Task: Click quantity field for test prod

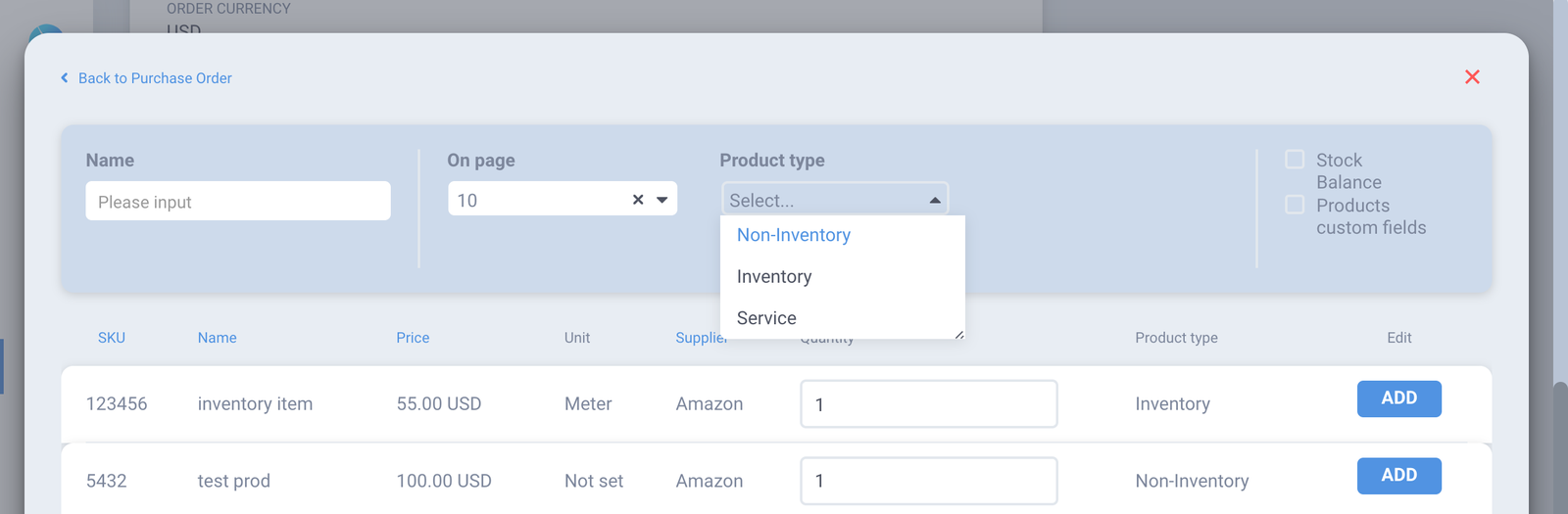Action: coord(928,481)
